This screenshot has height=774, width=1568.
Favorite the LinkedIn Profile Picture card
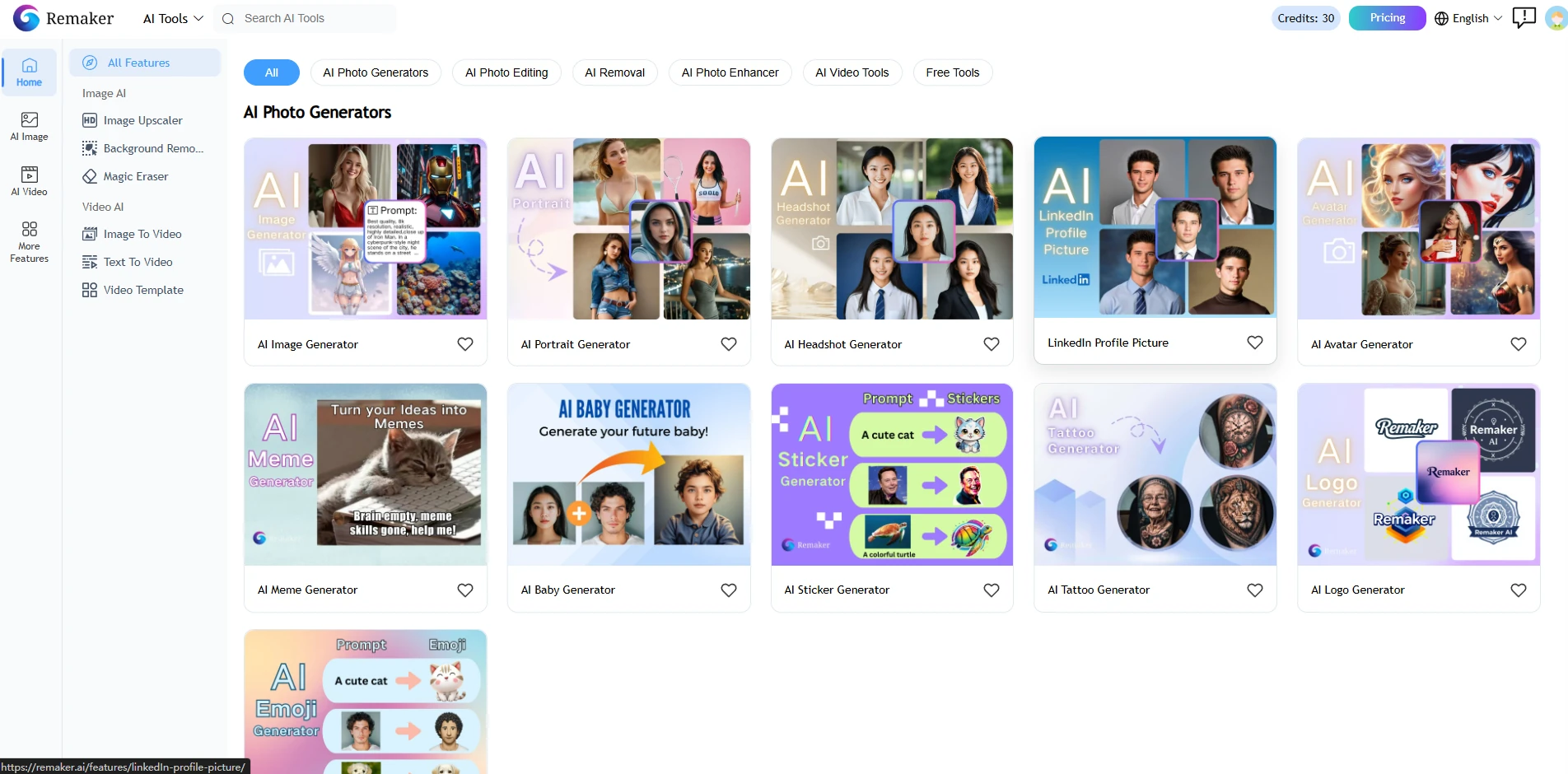click(x=1255, y=343)
